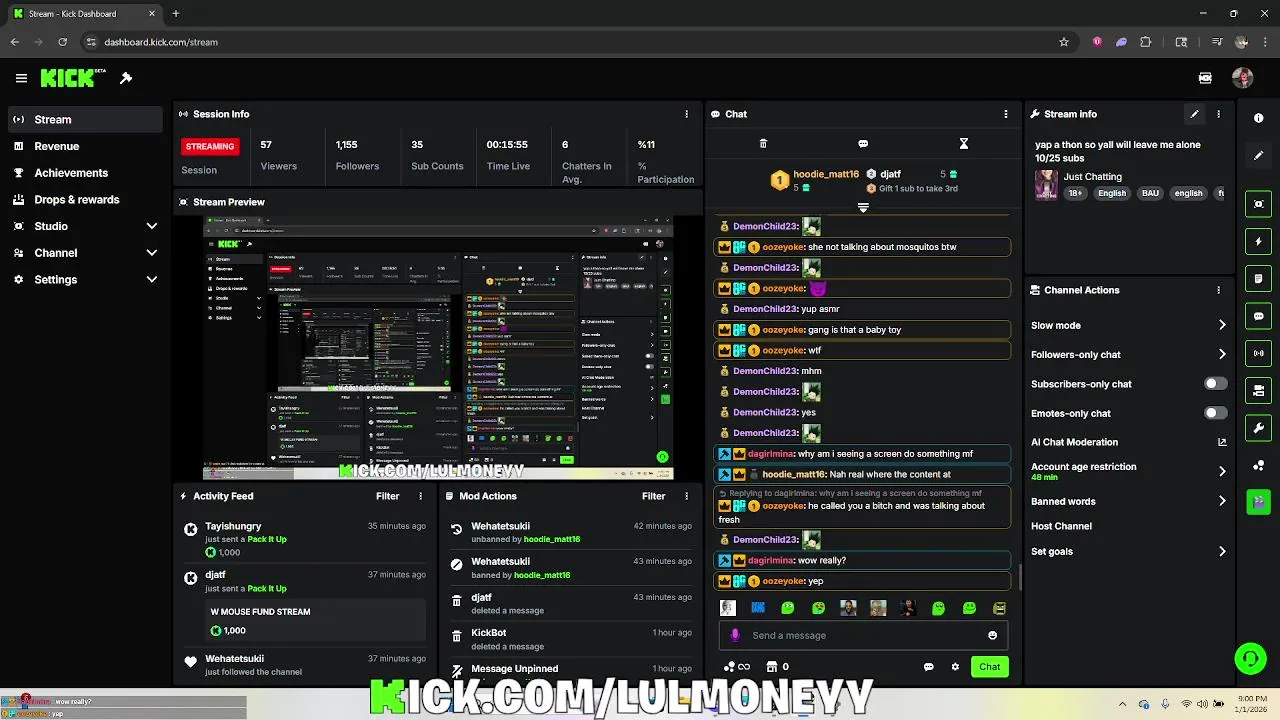Open Channel Actions three-dot options
Screen dimensions: 1280x720
[1218, 290]
